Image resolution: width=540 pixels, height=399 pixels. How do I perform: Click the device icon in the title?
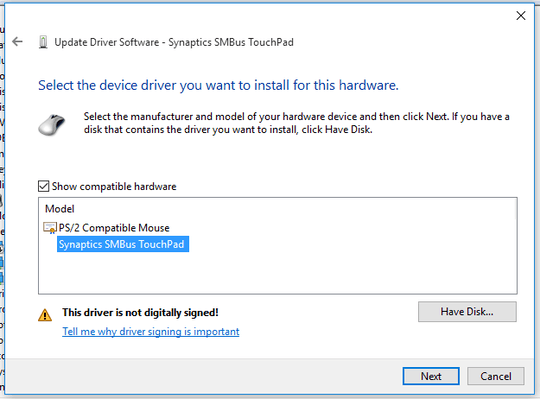point(43,42)
